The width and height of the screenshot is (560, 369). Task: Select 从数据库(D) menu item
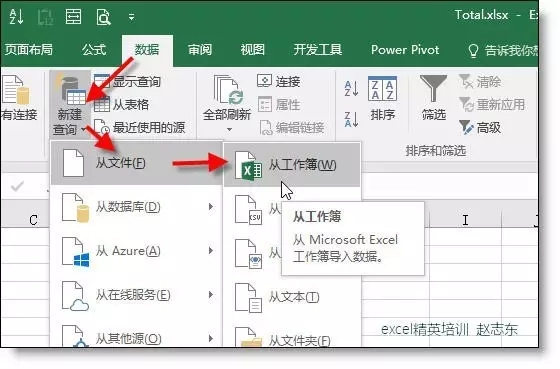[136, 207]
